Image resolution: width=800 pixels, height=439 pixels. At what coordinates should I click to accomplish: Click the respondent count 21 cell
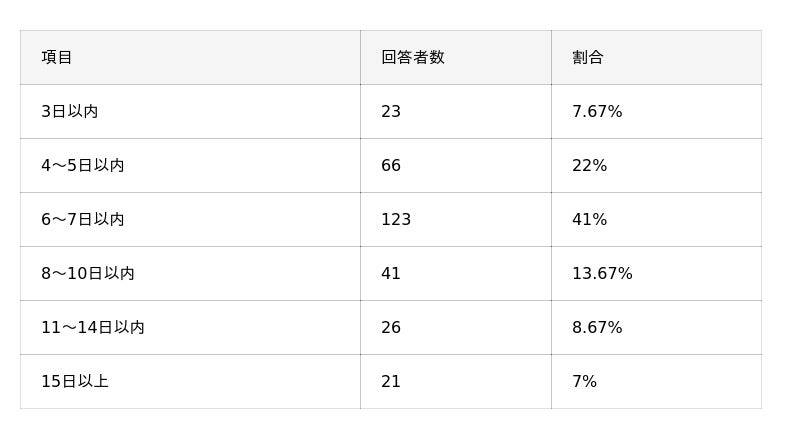391,382
